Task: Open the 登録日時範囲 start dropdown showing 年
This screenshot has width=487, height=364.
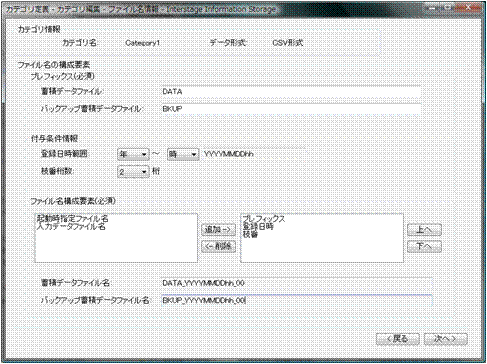Action: (133, 154)
